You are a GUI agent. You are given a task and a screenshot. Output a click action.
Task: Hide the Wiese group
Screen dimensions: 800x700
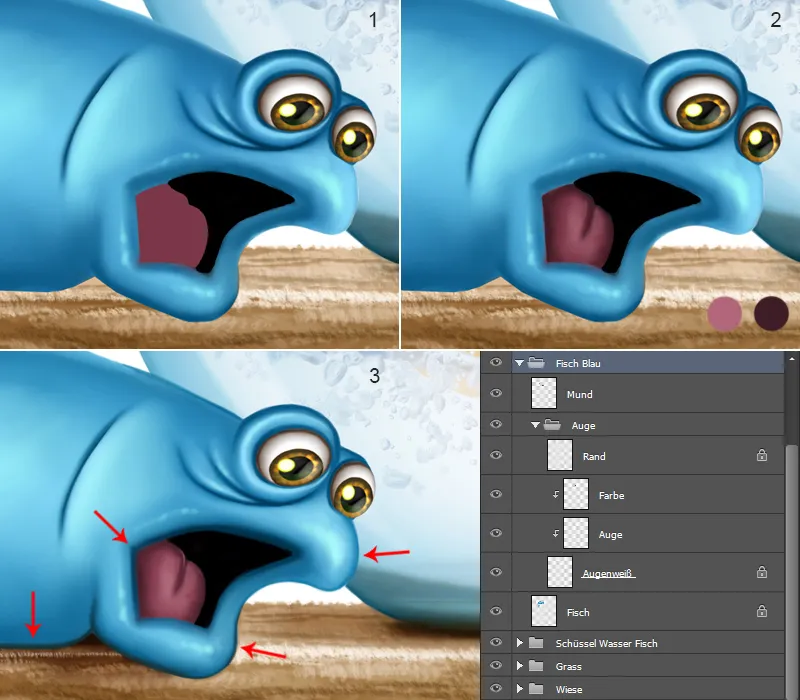(495, 688)
